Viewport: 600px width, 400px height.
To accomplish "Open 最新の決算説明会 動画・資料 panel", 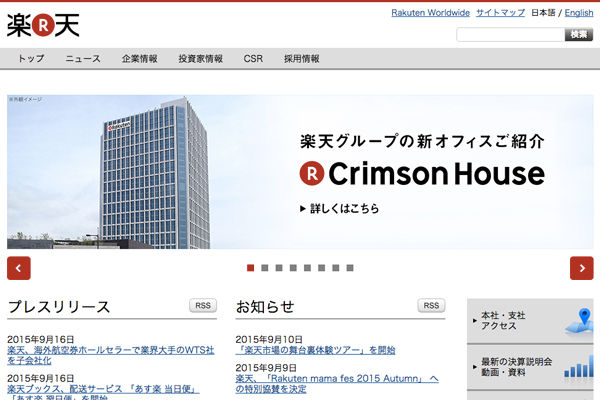I will (x=530, y=367).
